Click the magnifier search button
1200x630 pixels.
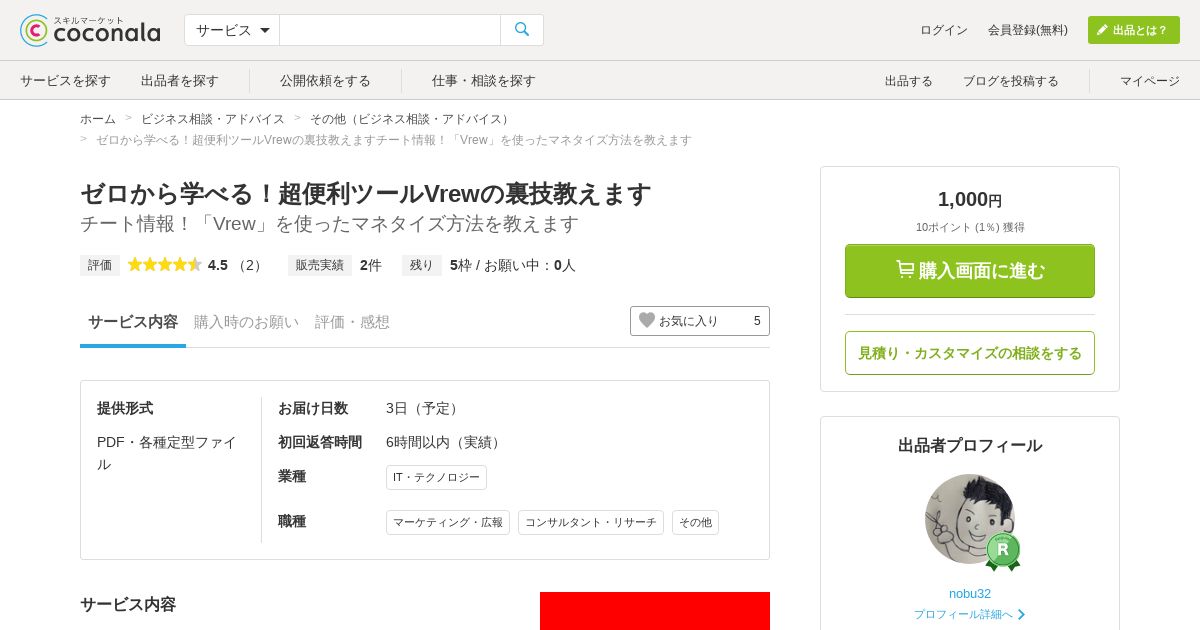[522, 30]
